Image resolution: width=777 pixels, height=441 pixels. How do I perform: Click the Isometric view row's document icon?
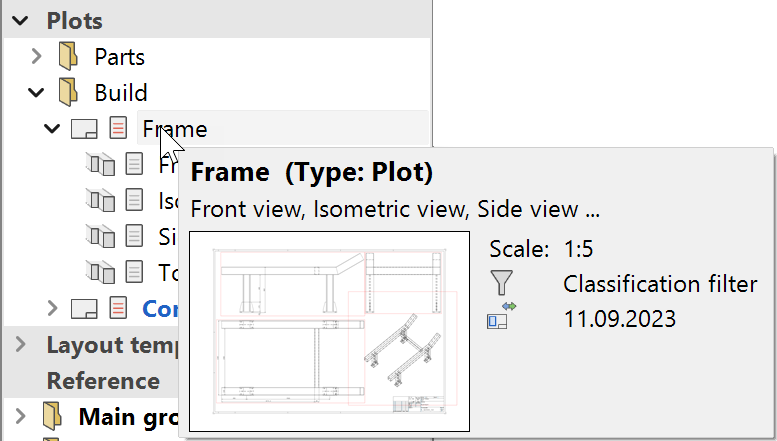coord(134,201)
